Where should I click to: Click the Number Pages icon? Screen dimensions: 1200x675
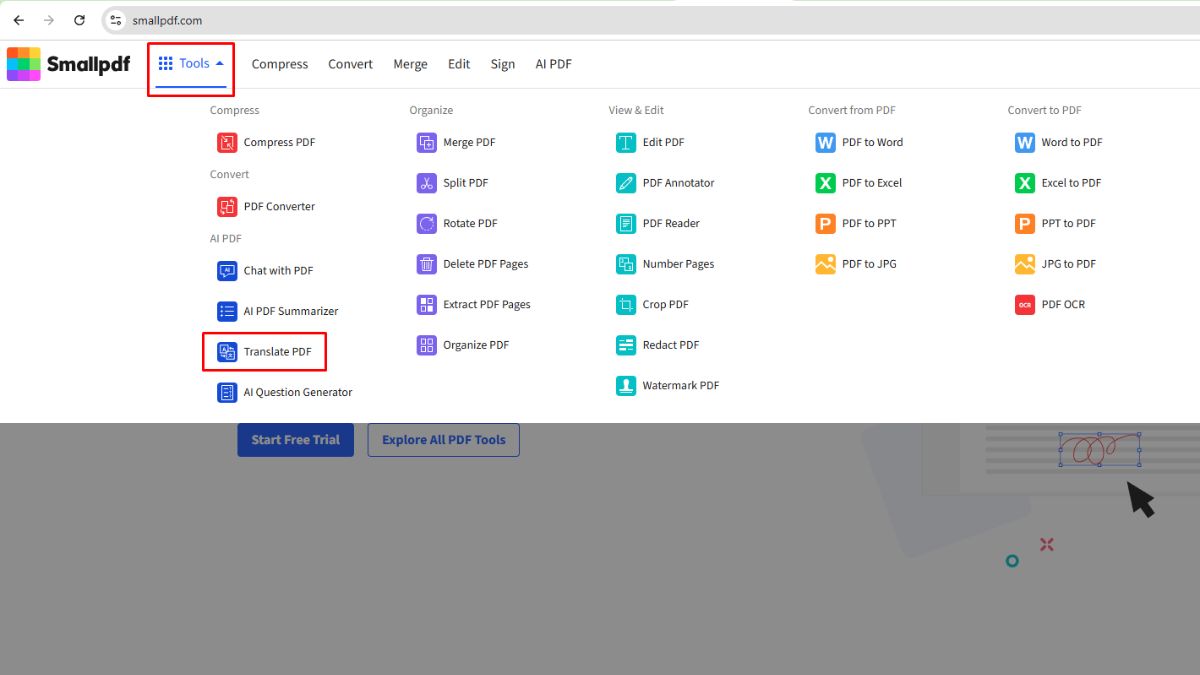click(626, 264)
